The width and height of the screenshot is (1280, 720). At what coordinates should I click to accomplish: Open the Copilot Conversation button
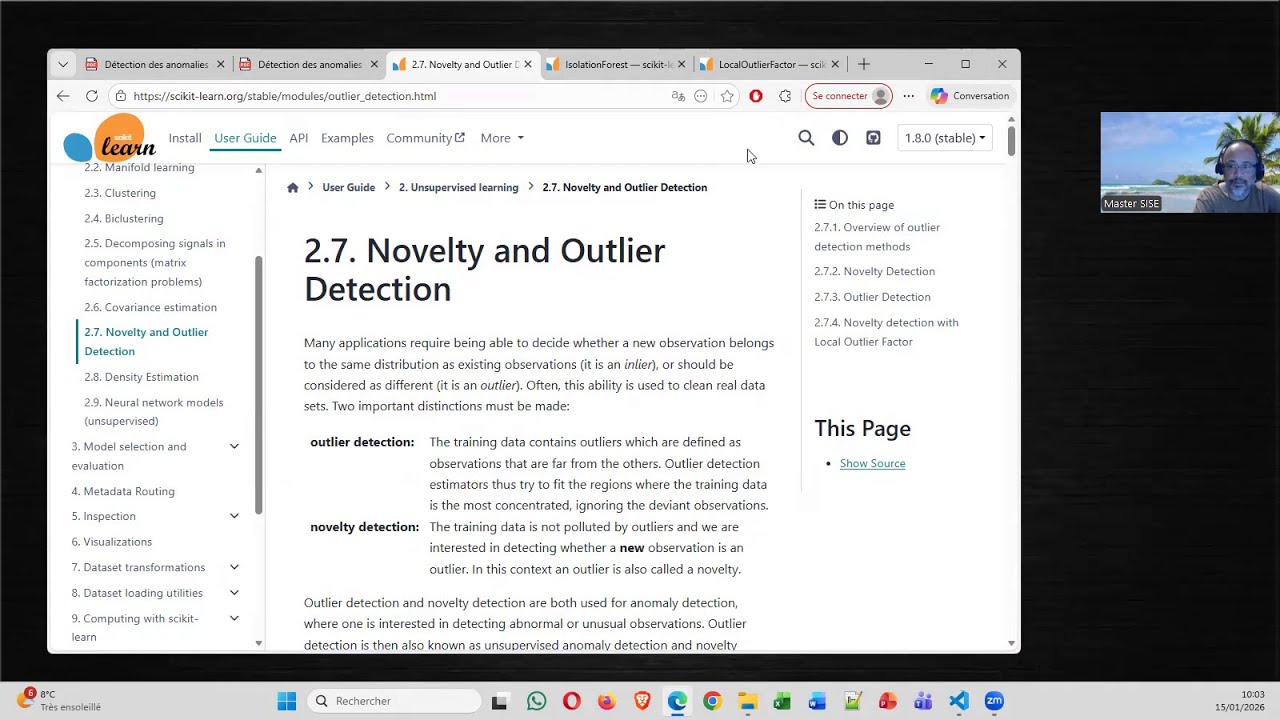tap(970, 96)
